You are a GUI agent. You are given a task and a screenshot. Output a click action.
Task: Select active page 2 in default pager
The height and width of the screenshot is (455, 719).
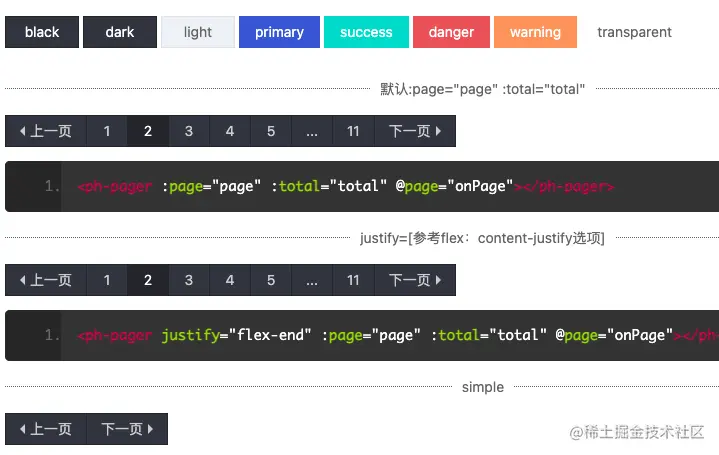148,131
